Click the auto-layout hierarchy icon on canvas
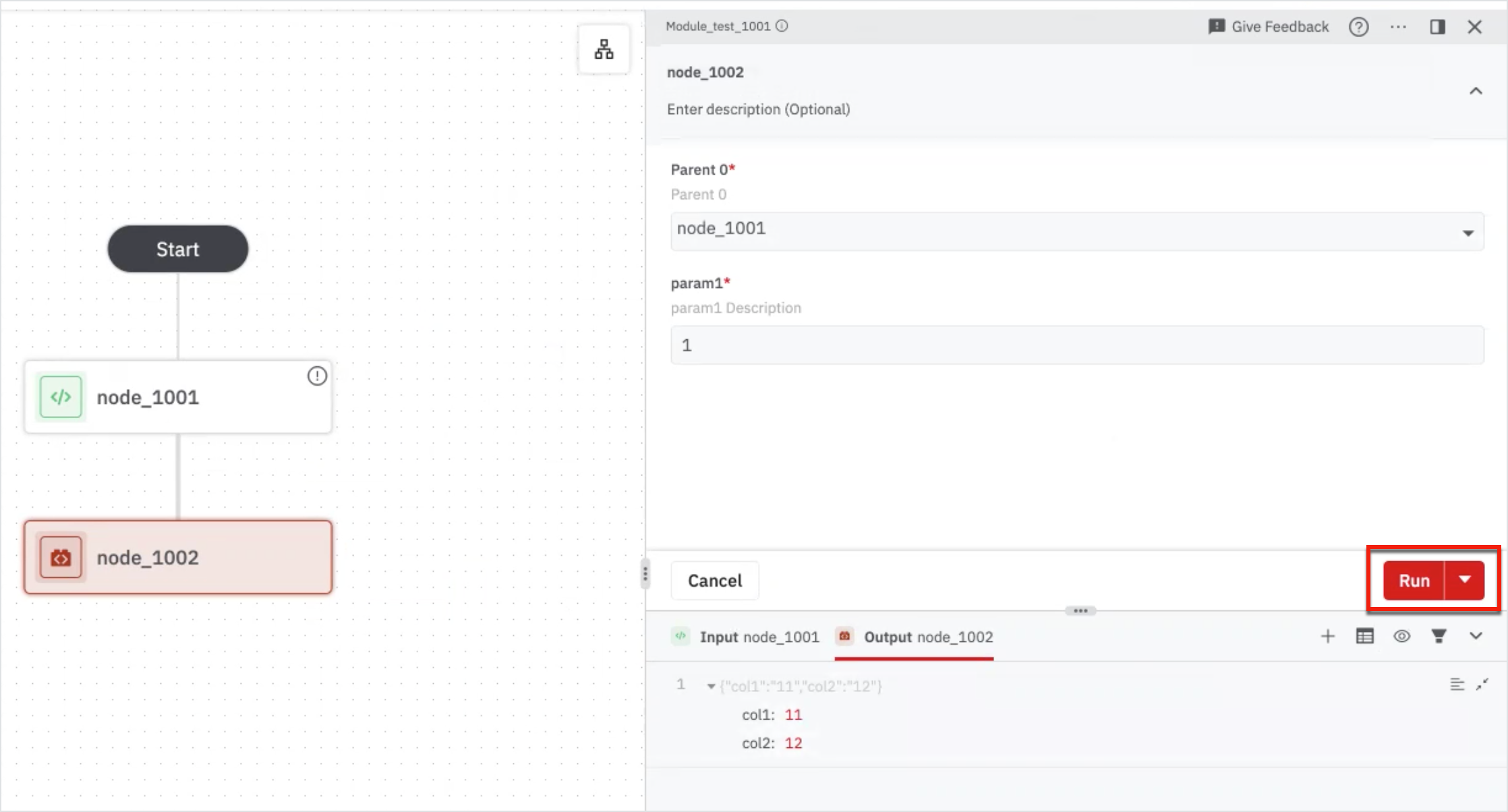Image resolution: width=1508 pixels, height=812 pixels. (x=604, y=49)
